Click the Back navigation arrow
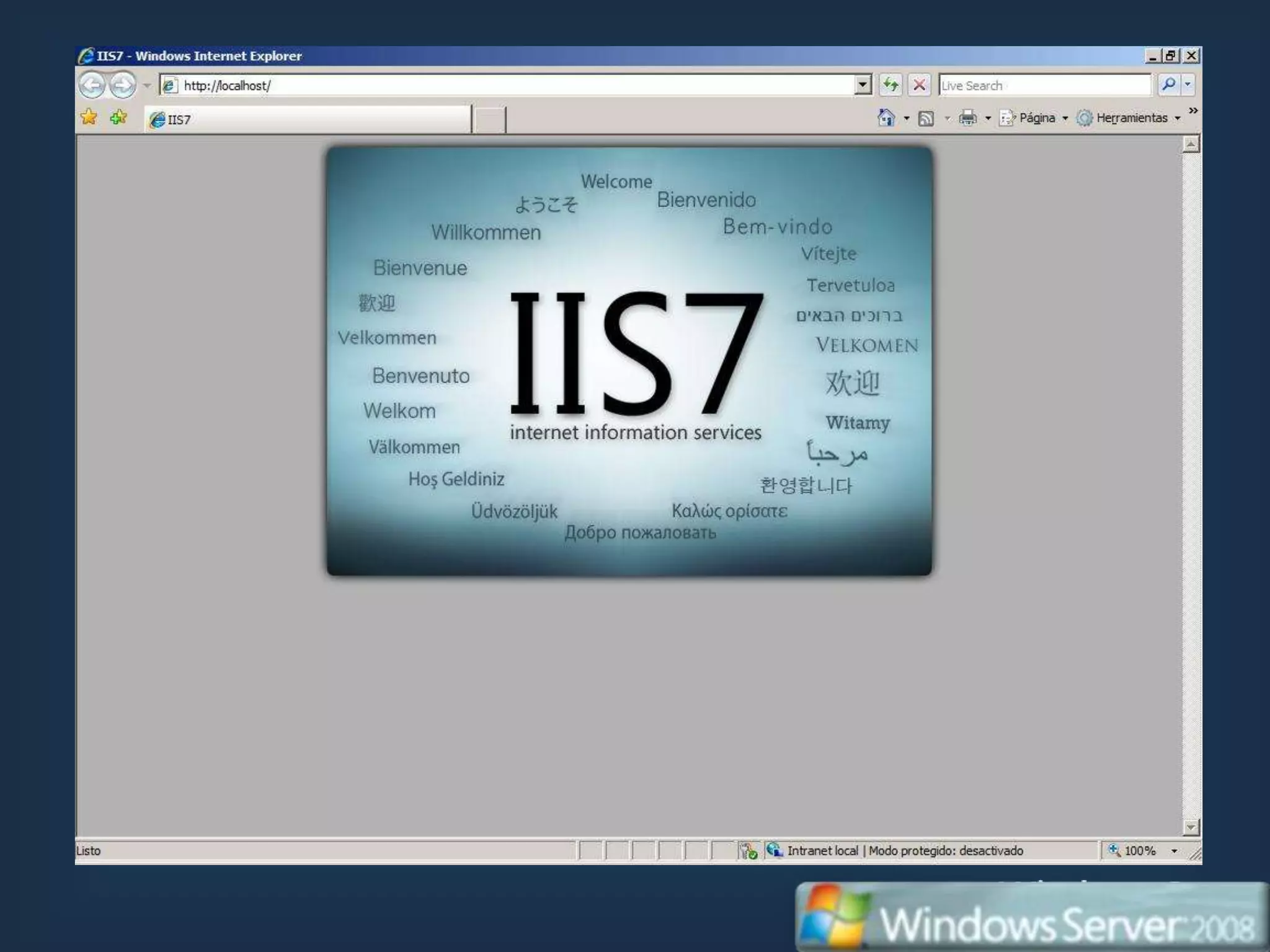The height and width of the screenshot is (952, 1270). pos(92,85)
